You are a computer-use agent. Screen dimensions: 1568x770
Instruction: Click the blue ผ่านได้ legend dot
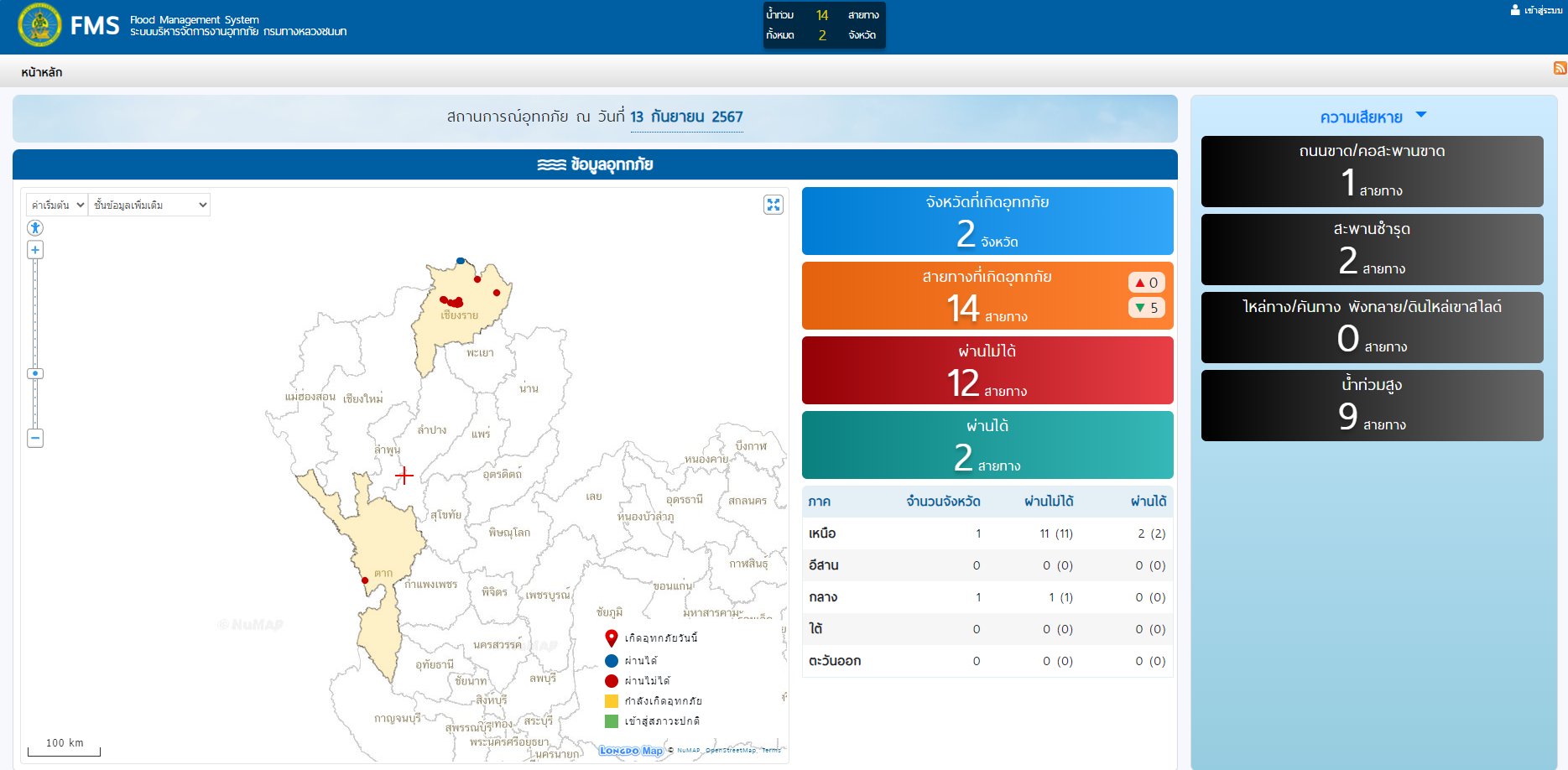[x=612, y=661]
